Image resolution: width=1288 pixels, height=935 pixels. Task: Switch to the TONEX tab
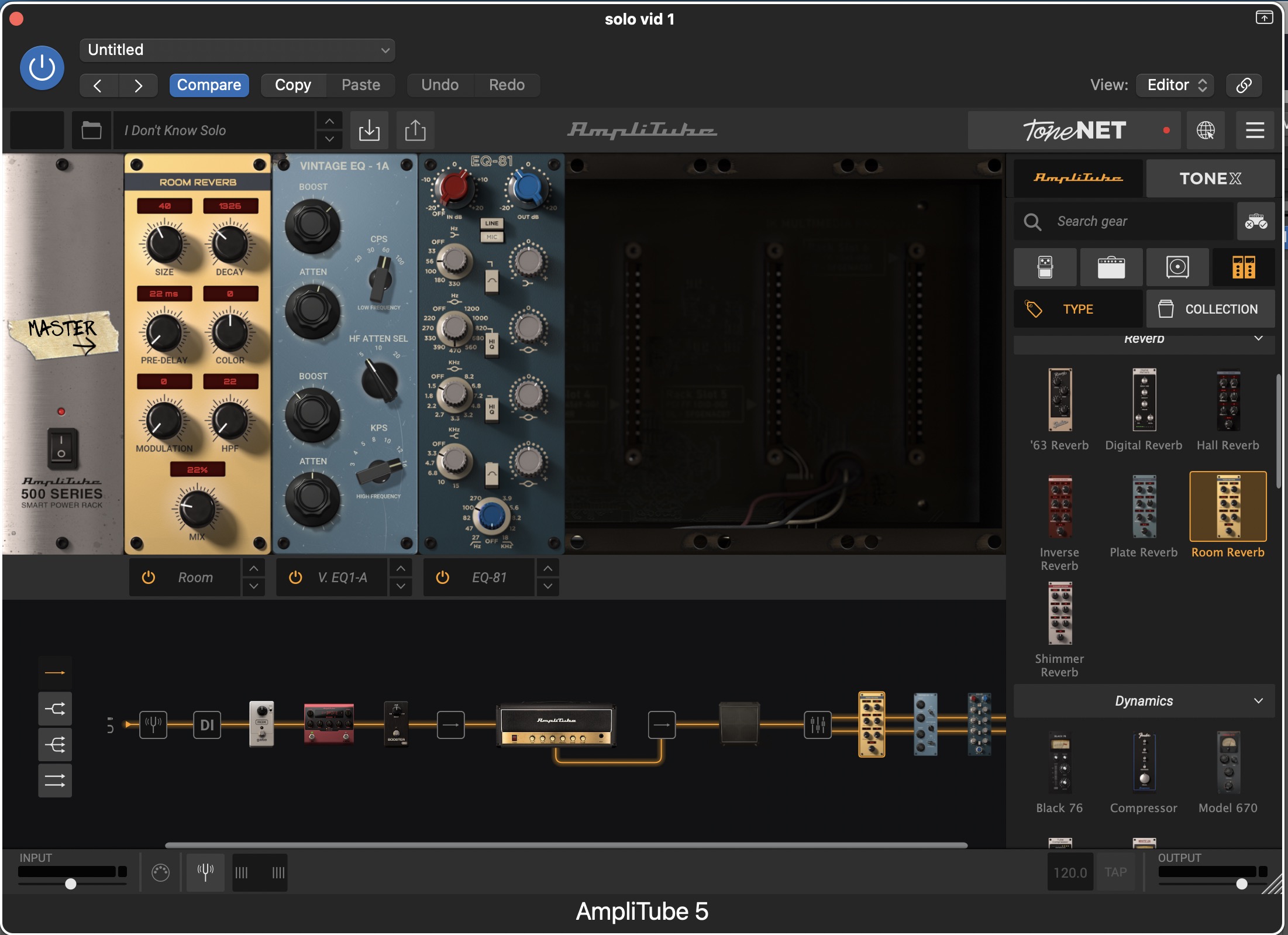(1210, 178)
